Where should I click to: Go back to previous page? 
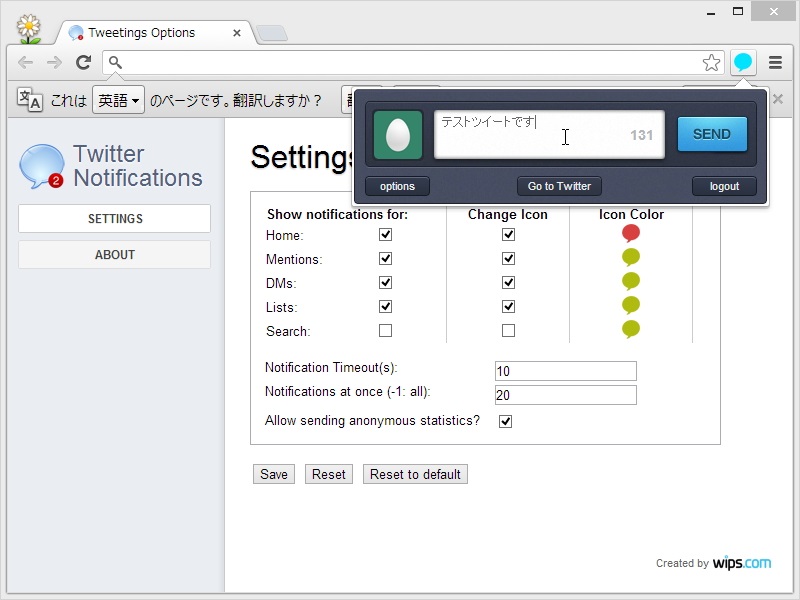(x=25, y=62)
